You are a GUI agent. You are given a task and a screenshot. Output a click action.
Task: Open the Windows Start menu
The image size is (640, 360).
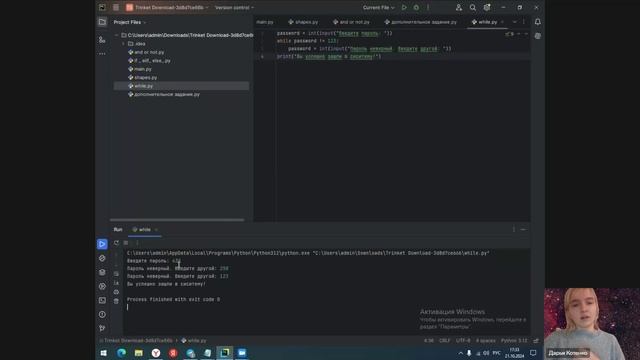point(104,353)
